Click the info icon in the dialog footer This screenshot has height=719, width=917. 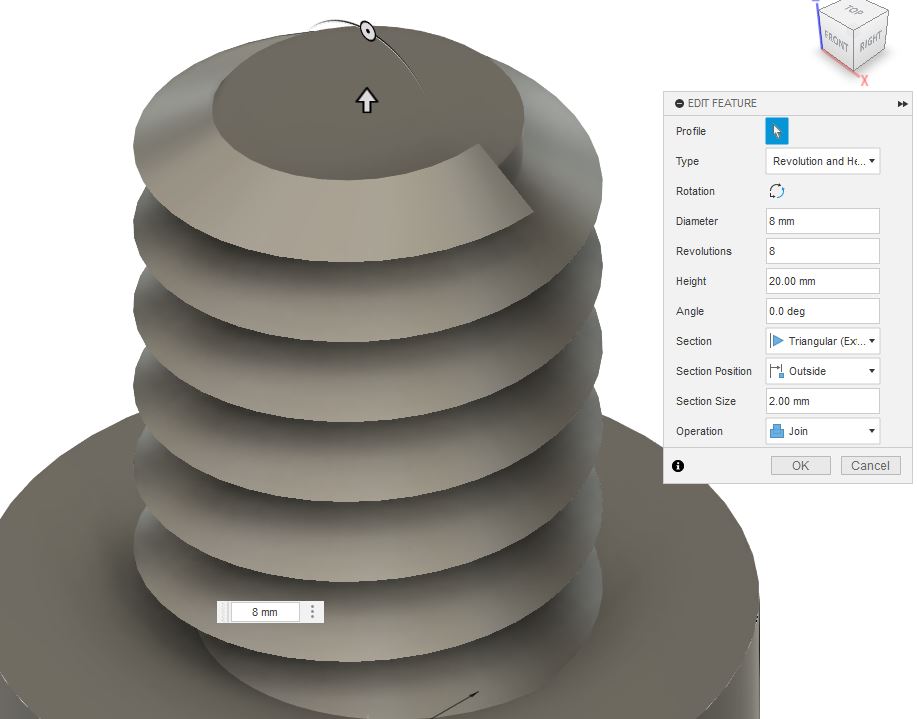tap(678, 466)
